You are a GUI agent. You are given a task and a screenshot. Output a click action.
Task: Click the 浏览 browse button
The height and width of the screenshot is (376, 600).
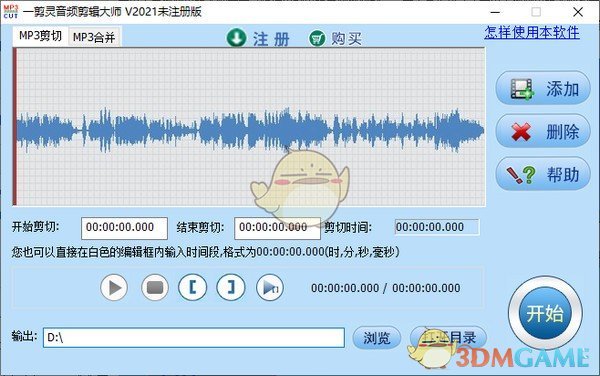(x=377, y=338)
